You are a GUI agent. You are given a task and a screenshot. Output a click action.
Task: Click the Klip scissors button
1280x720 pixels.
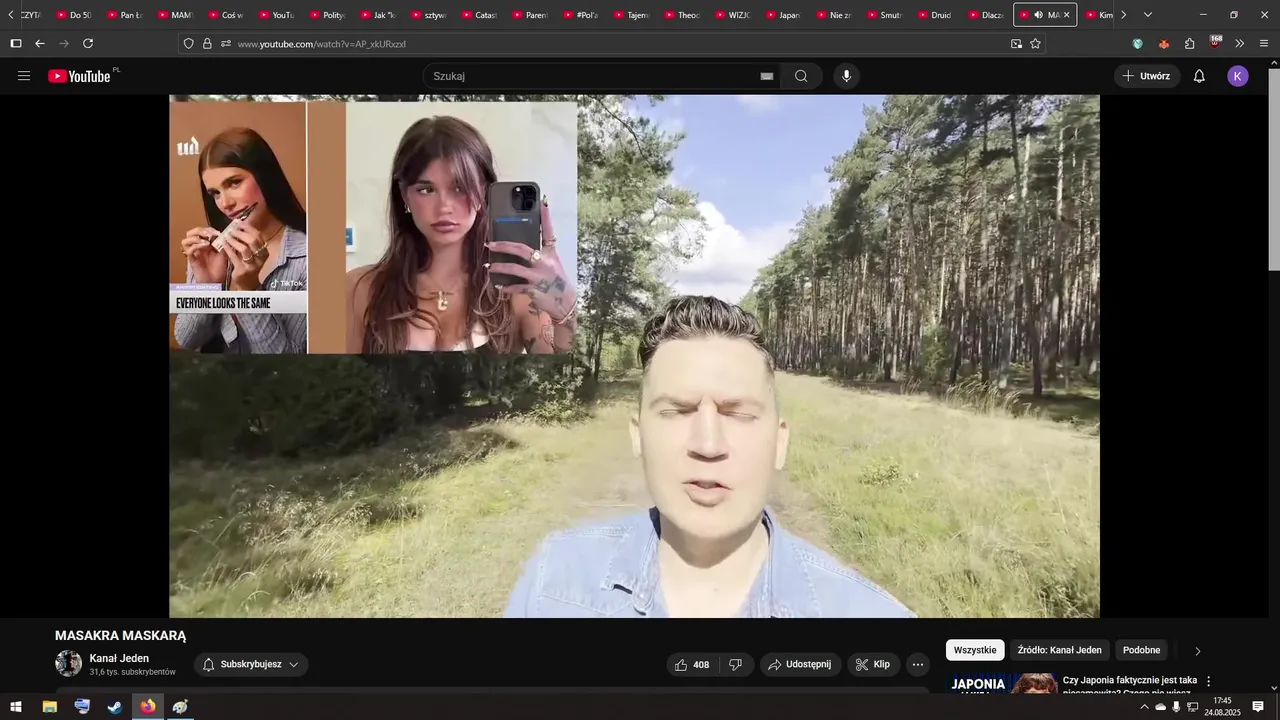pos(873,664)
